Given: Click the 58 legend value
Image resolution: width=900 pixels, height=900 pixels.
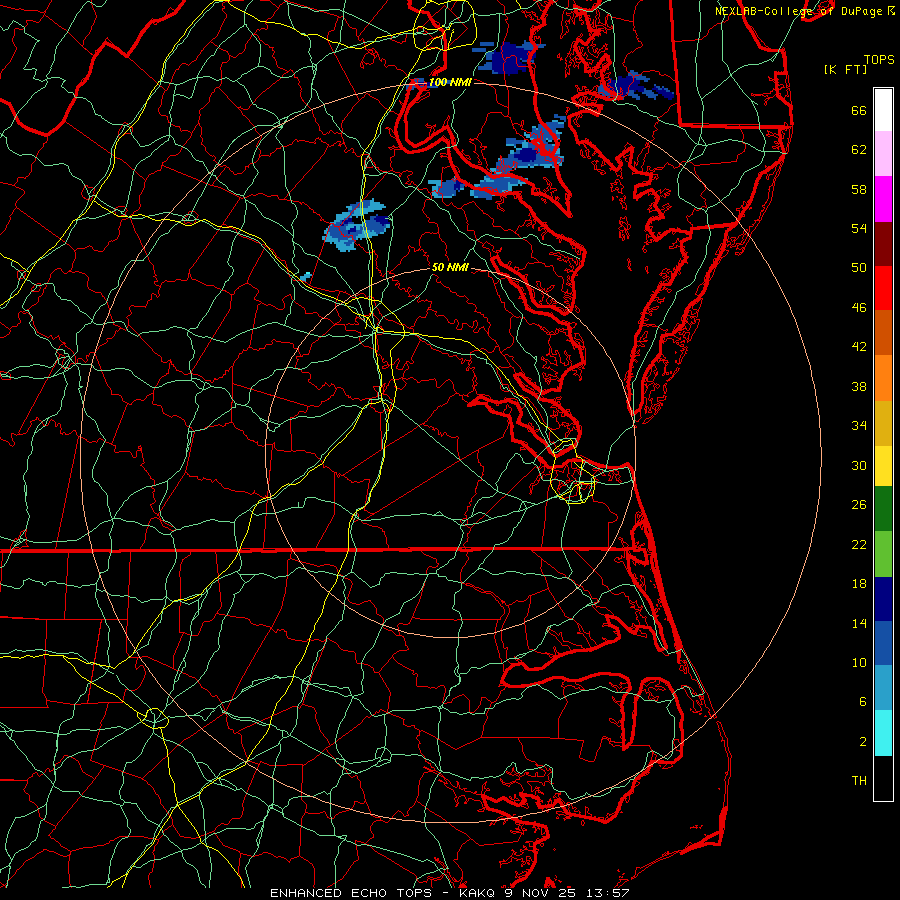Looking at the screenshot, I should pos(859,189).
